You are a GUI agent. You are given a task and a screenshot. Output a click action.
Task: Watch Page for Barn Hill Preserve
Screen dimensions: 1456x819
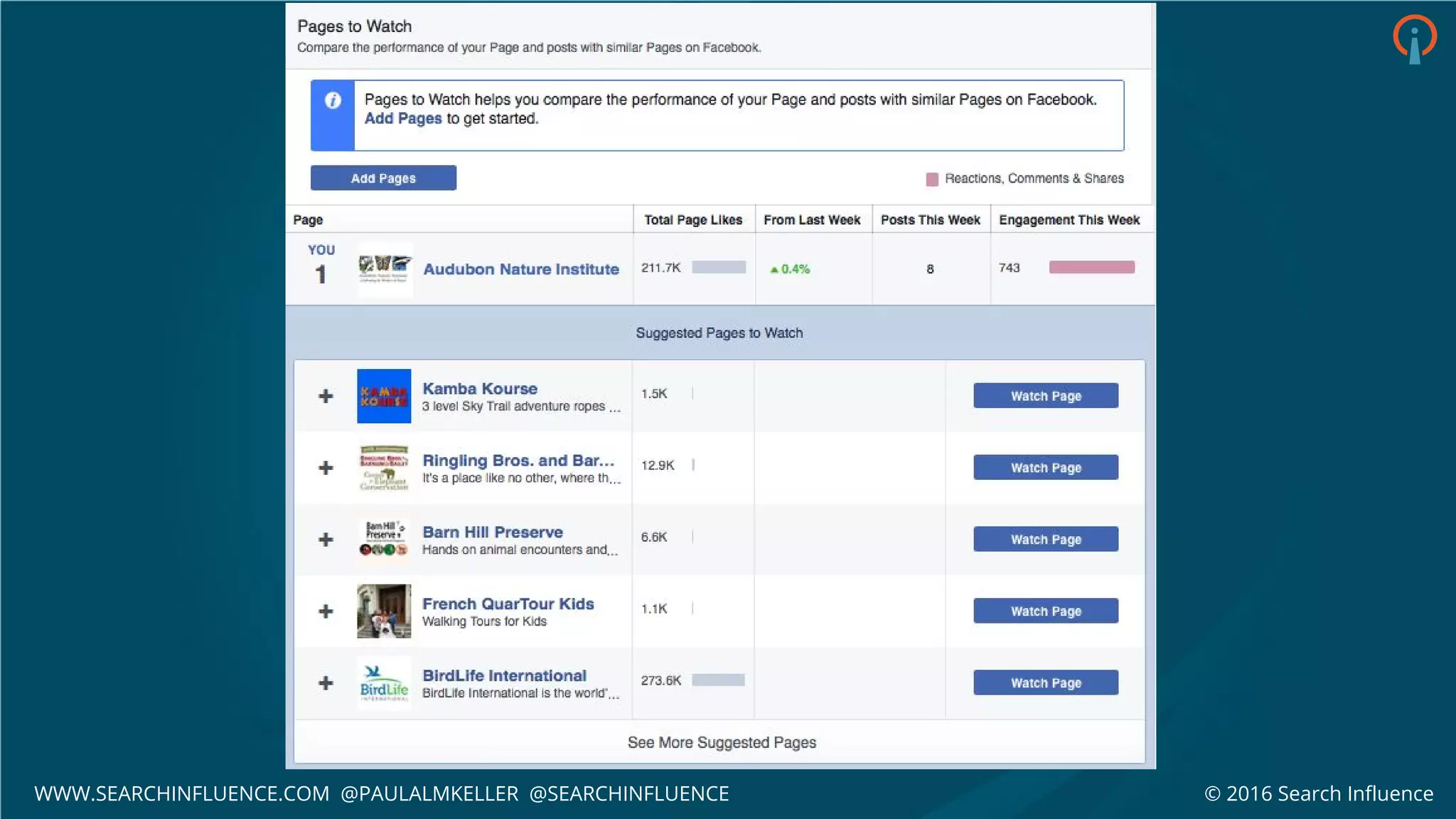(1045, 540)
